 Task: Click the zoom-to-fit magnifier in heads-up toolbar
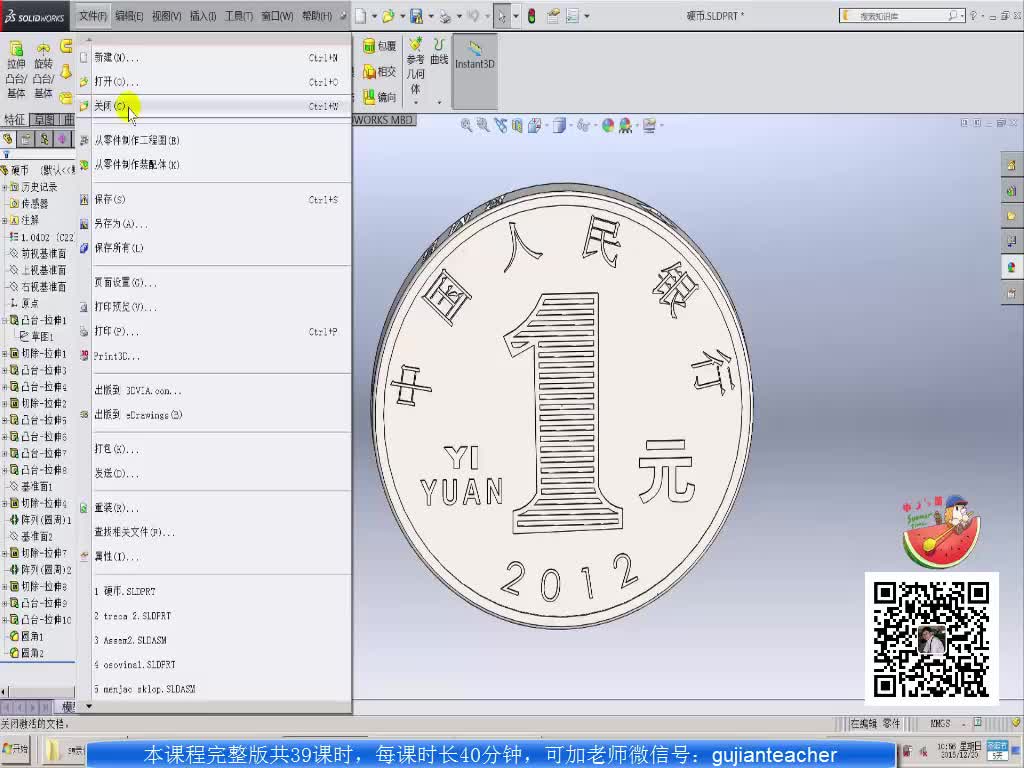point(466,126)
